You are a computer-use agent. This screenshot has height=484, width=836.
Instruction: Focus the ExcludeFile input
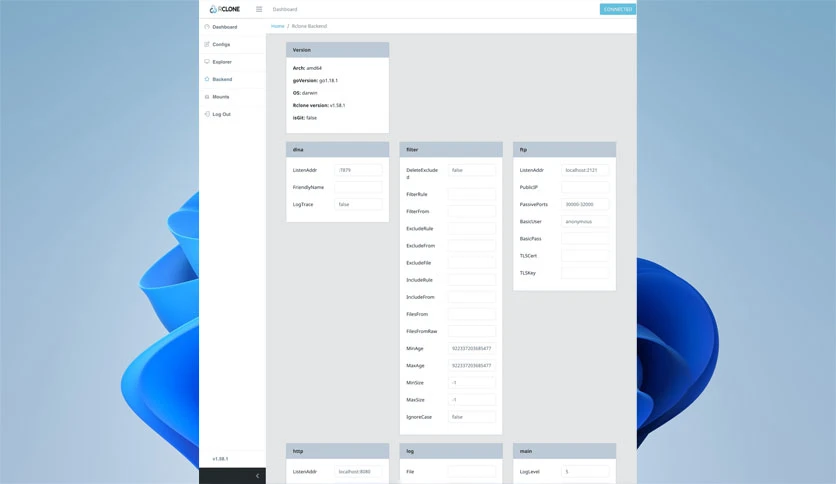point(472,262)
